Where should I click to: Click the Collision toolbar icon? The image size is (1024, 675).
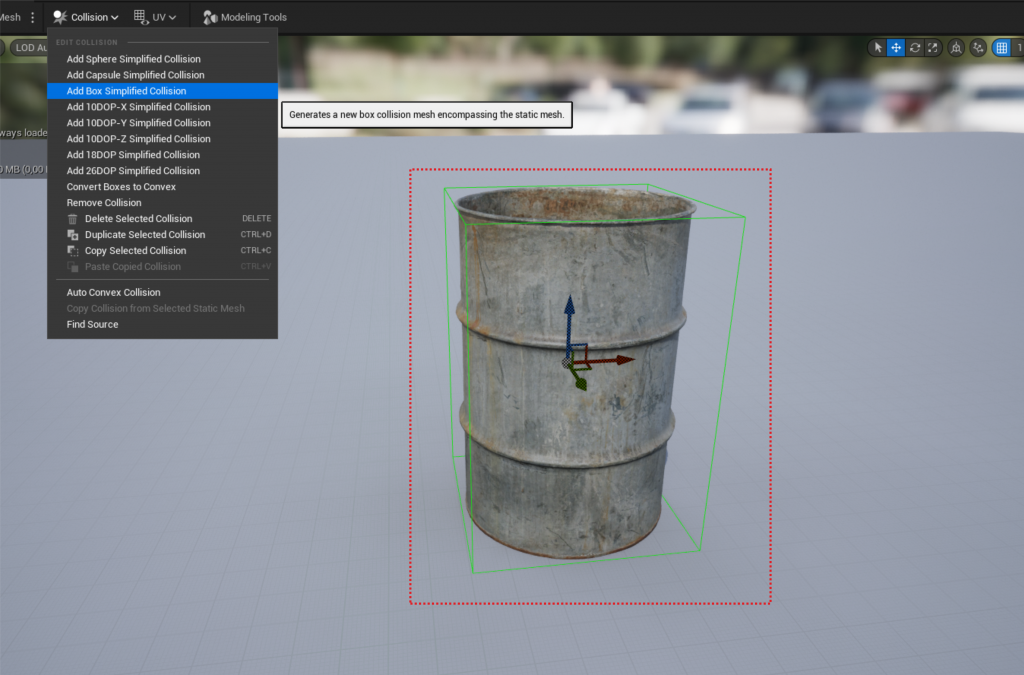60,17
